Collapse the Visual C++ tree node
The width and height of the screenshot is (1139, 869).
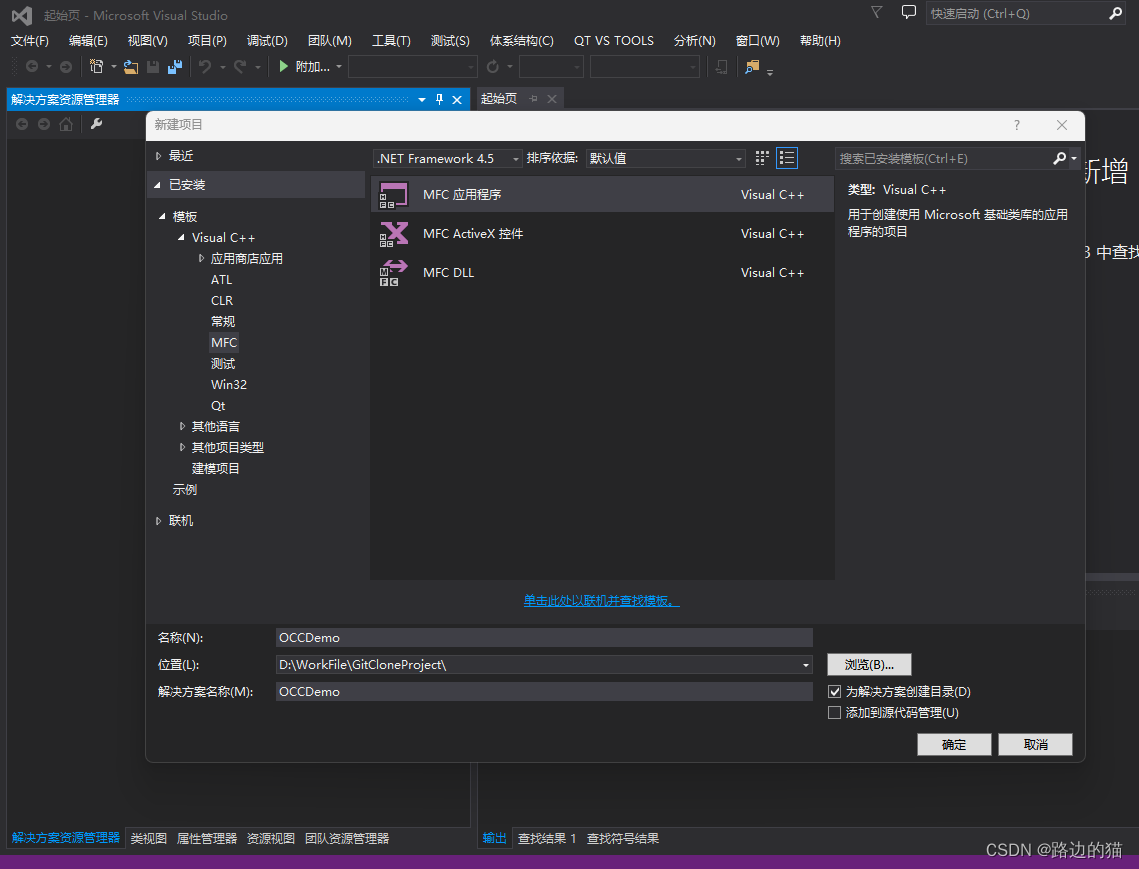(x=181, y=238)
